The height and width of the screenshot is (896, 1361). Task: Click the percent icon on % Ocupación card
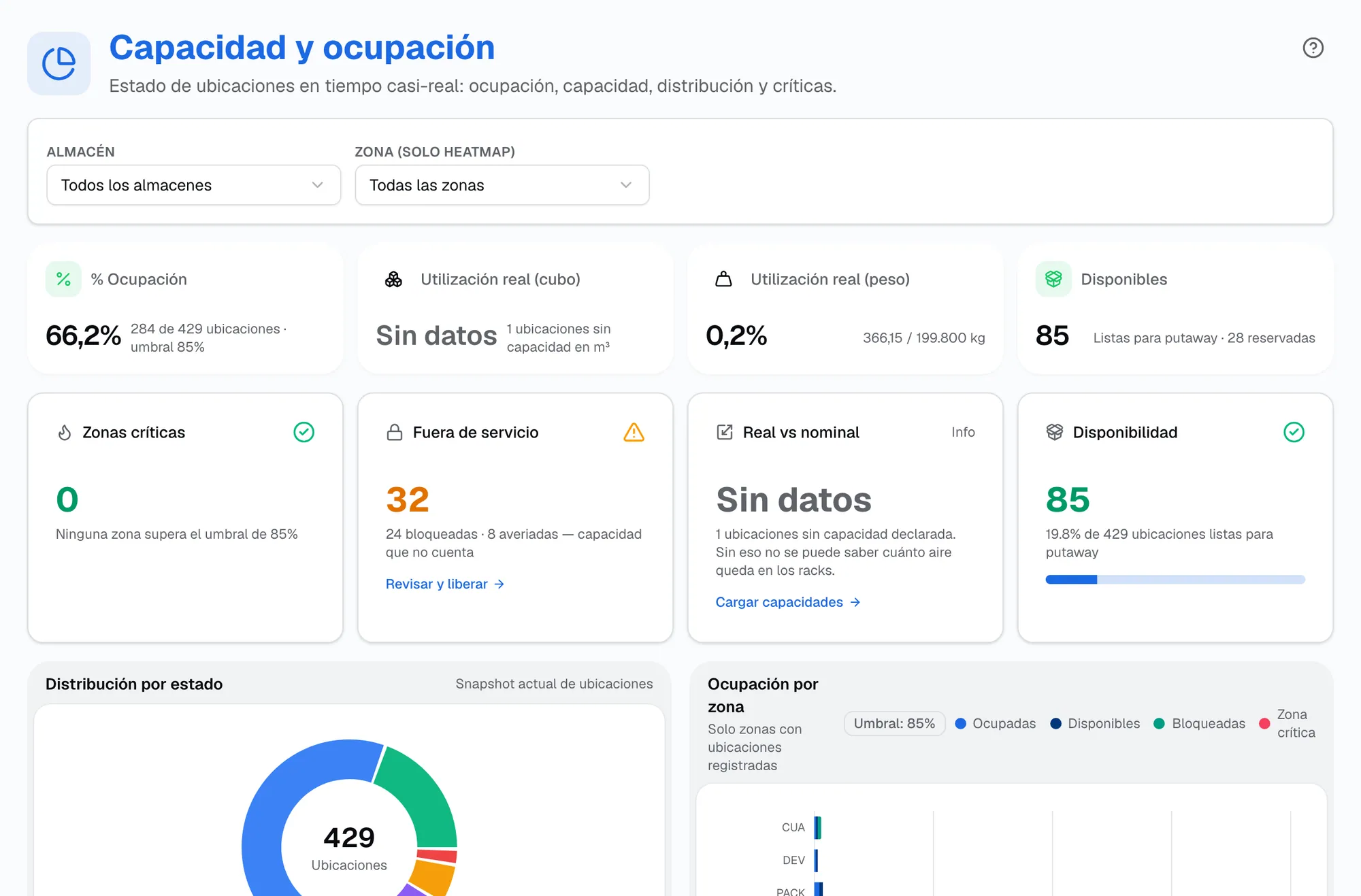tap(63, 279)
